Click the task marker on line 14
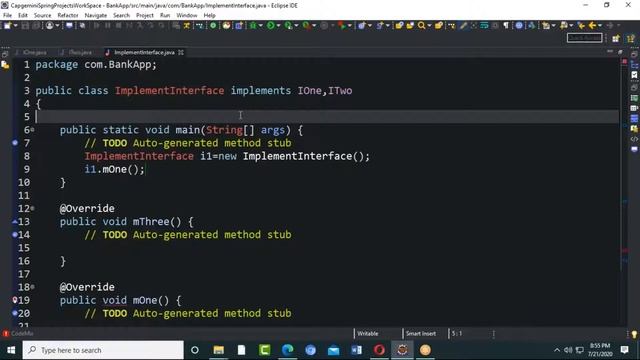This screenshot has width=640, height=360. pyautogui.click(x=15, y=235)
